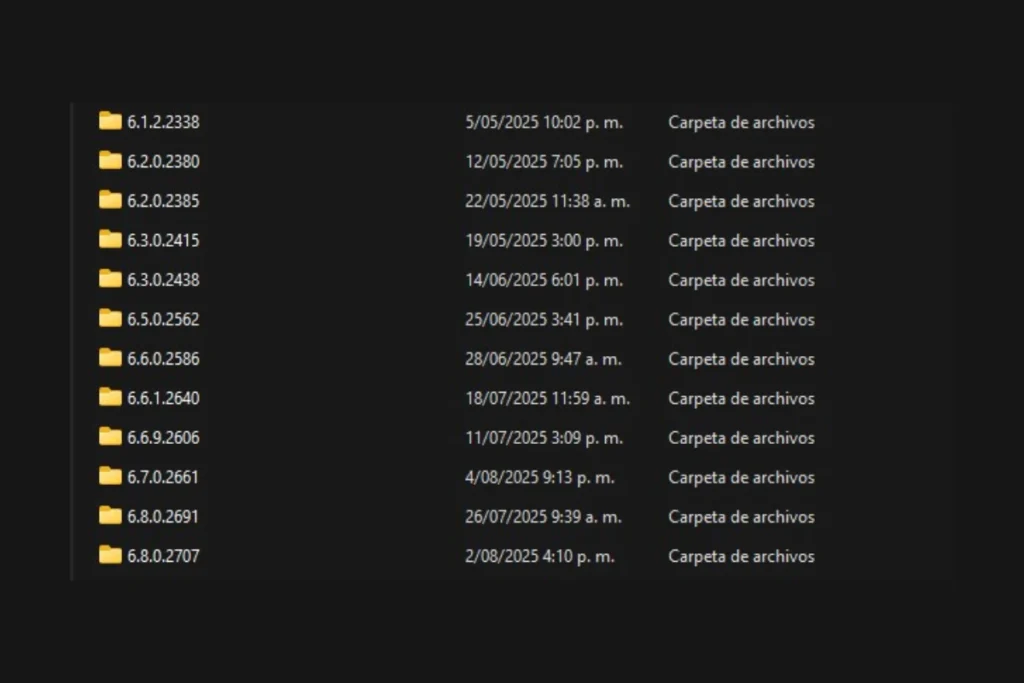Click the date 22/05/2025 11:38 a. m.
This screenshot has width=1024, height=683.
point(547,201)
